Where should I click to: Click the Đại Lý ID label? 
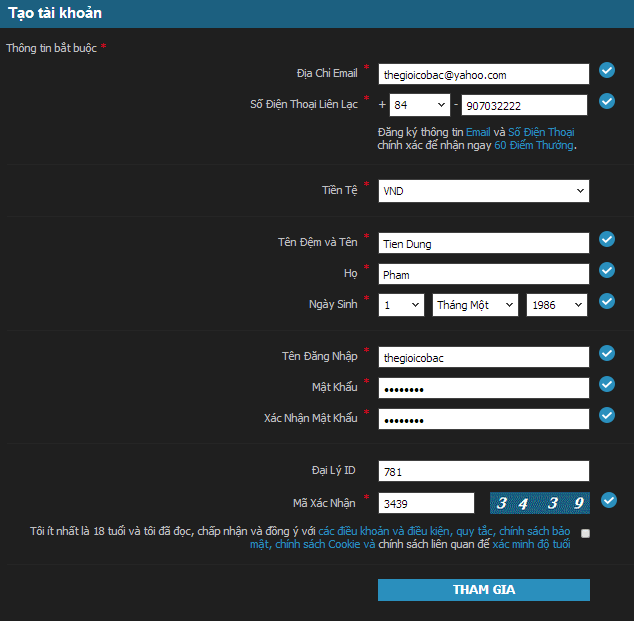point(334,470)
